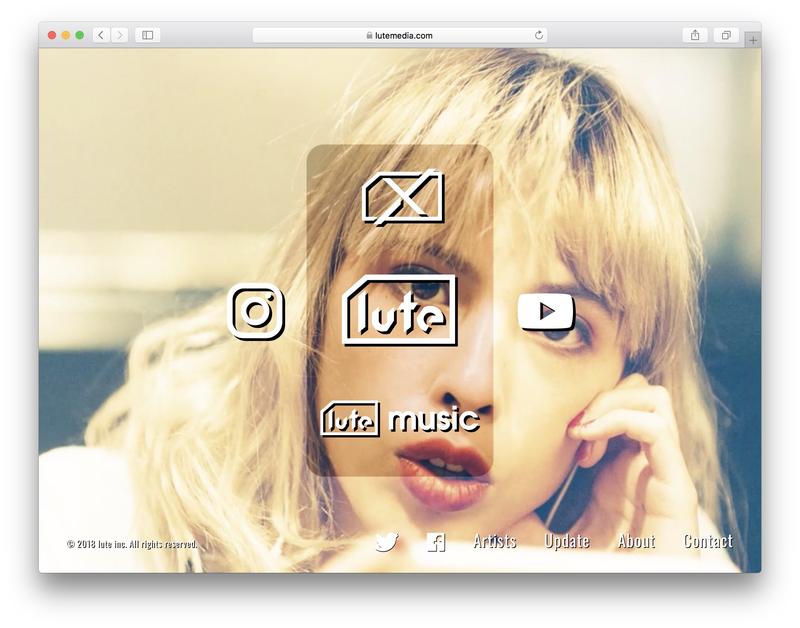Toggle the Safari sidebar
The height and width of the screenshot is (628, 800).
click(x=147, y=35)
